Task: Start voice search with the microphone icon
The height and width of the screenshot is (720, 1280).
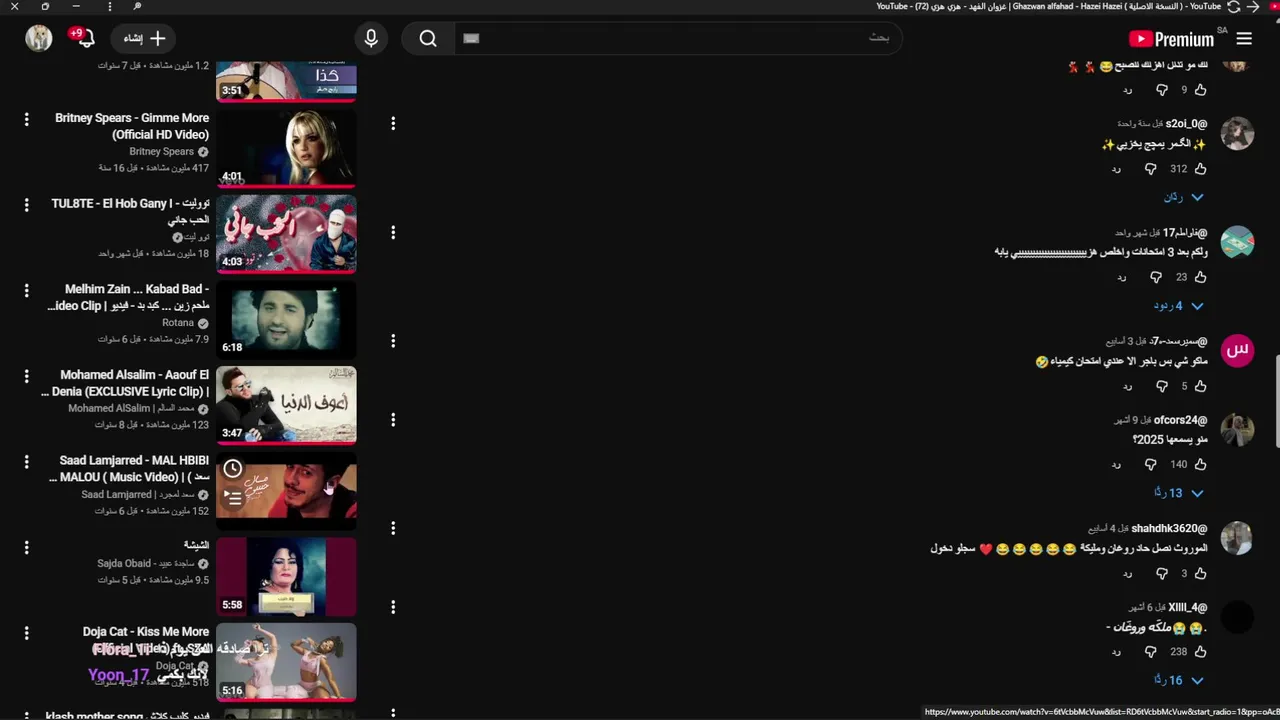Action: coord(371,39)
